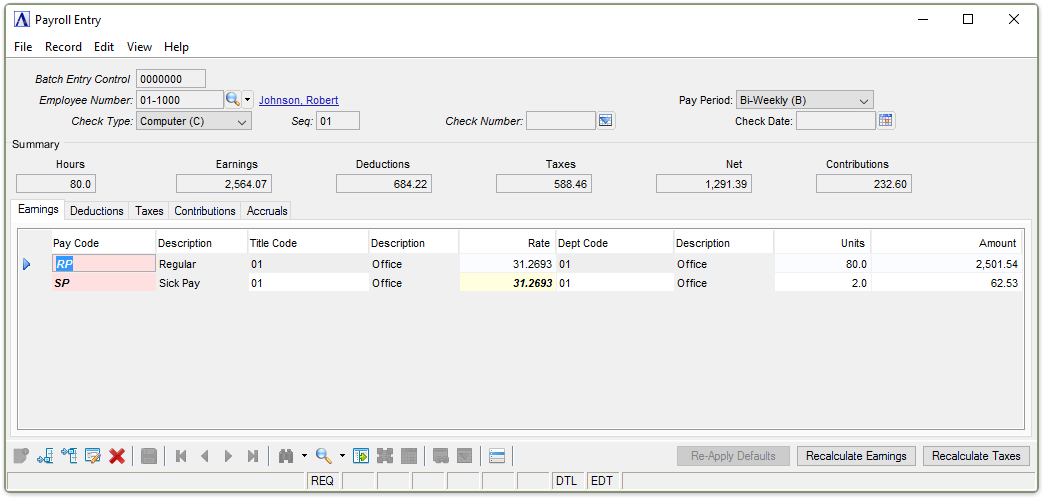Click the grayed down-arrow box icon
1047x501 pixels.
coord(464,456)
